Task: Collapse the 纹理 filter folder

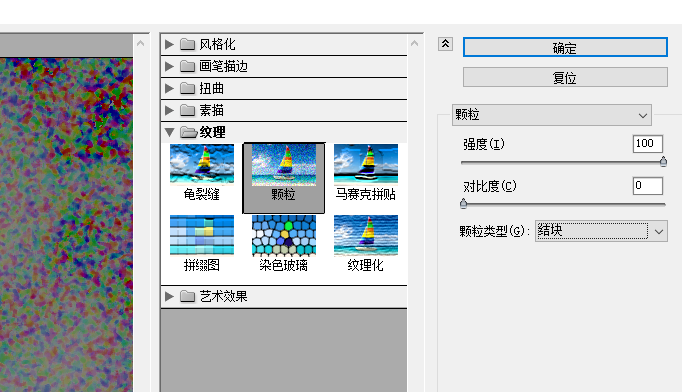Action: [x=169, y=132]
